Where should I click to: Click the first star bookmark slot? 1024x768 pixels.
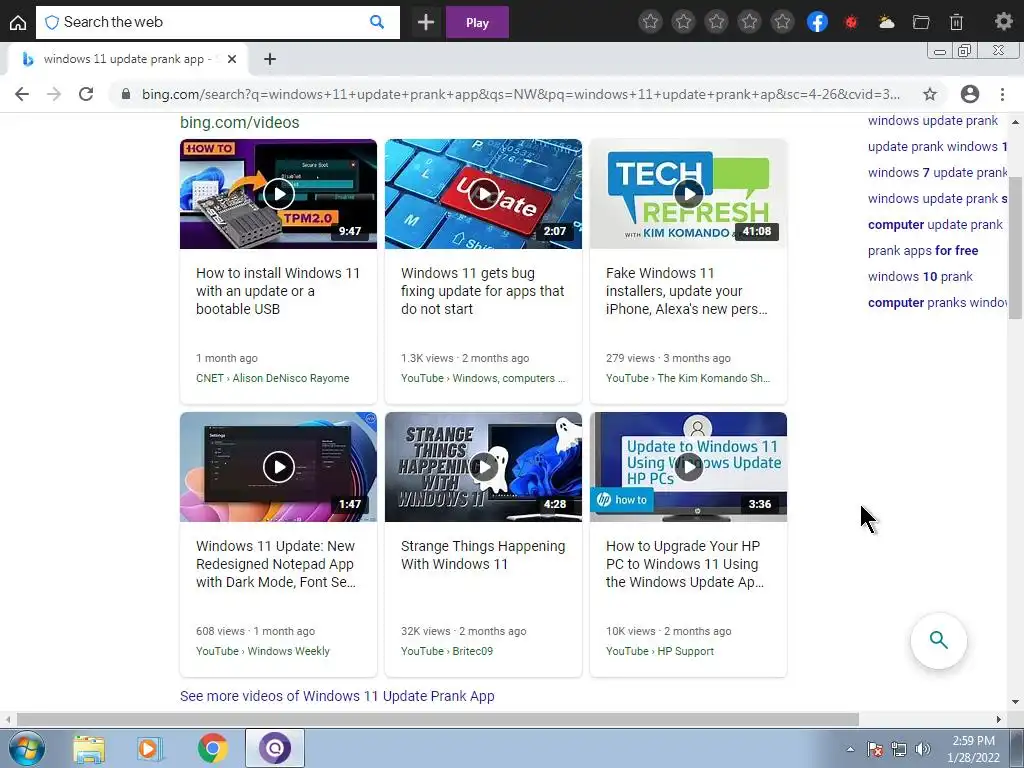point(650,22)
